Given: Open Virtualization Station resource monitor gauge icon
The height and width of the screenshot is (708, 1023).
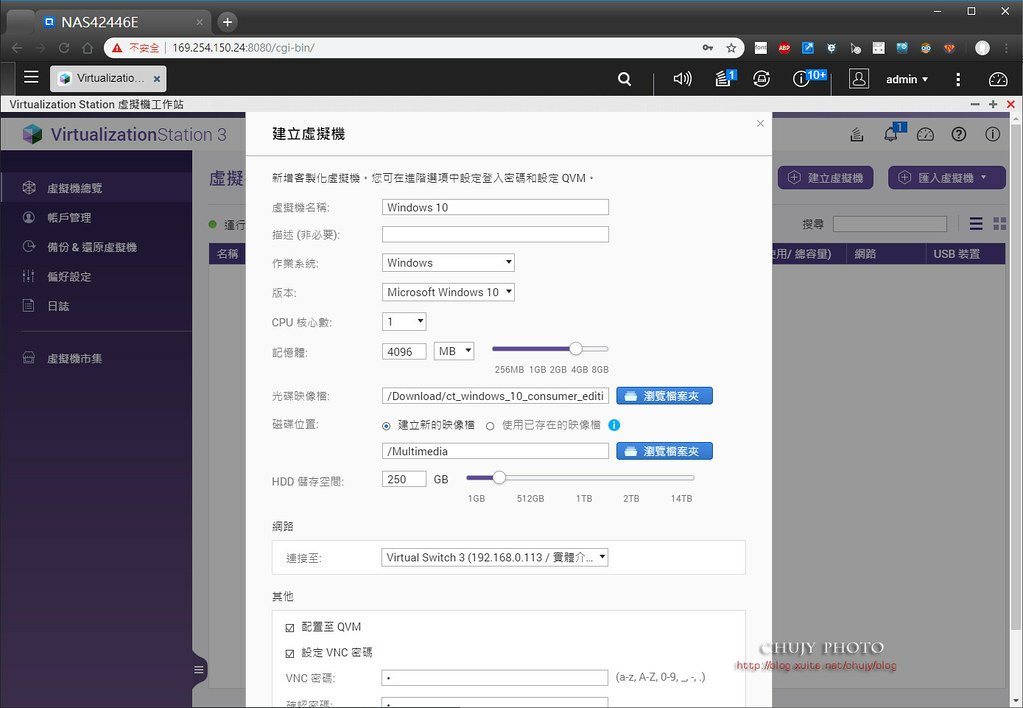Looking at the screenshot, I should pyautogui.click(x=925, y=134).
